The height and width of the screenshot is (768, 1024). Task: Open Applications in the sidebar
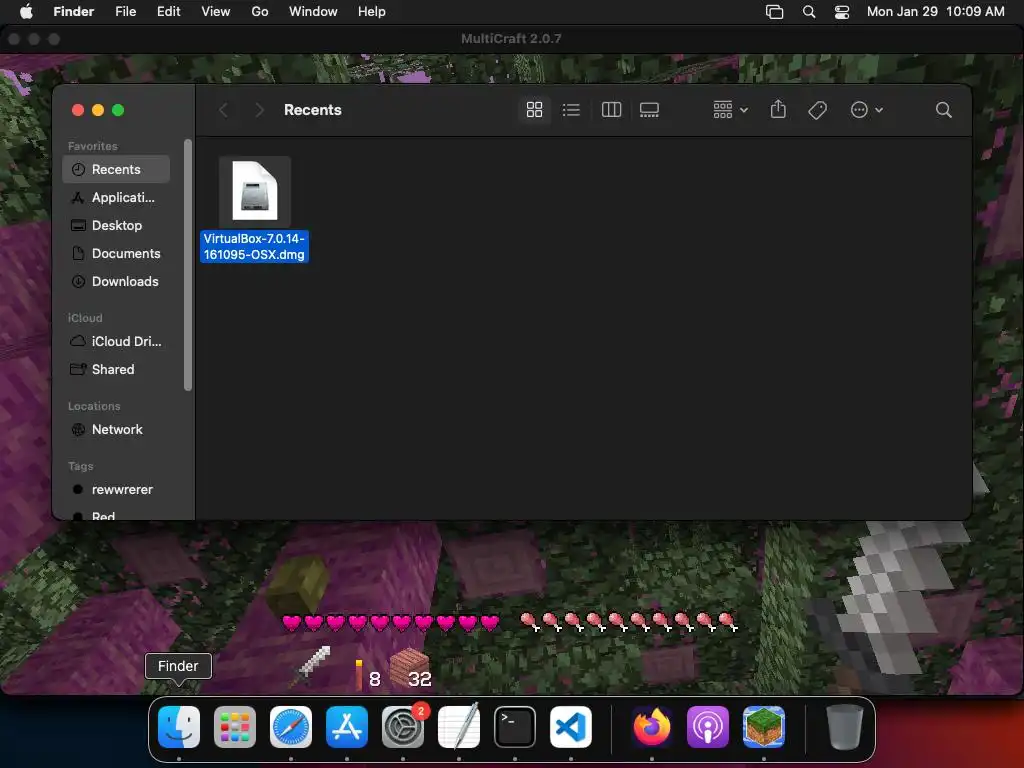click(116, 197)
